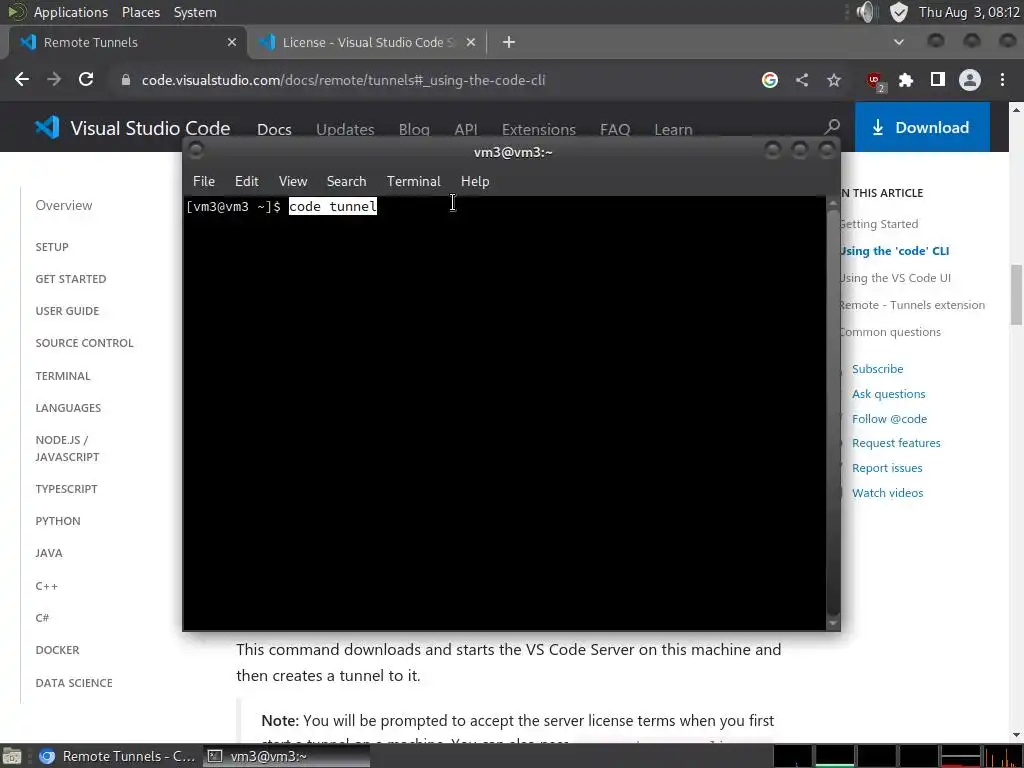The height and width of the screenshot is (768, 1024).
Task: Click the blue Download button
Action: point(922,127)
